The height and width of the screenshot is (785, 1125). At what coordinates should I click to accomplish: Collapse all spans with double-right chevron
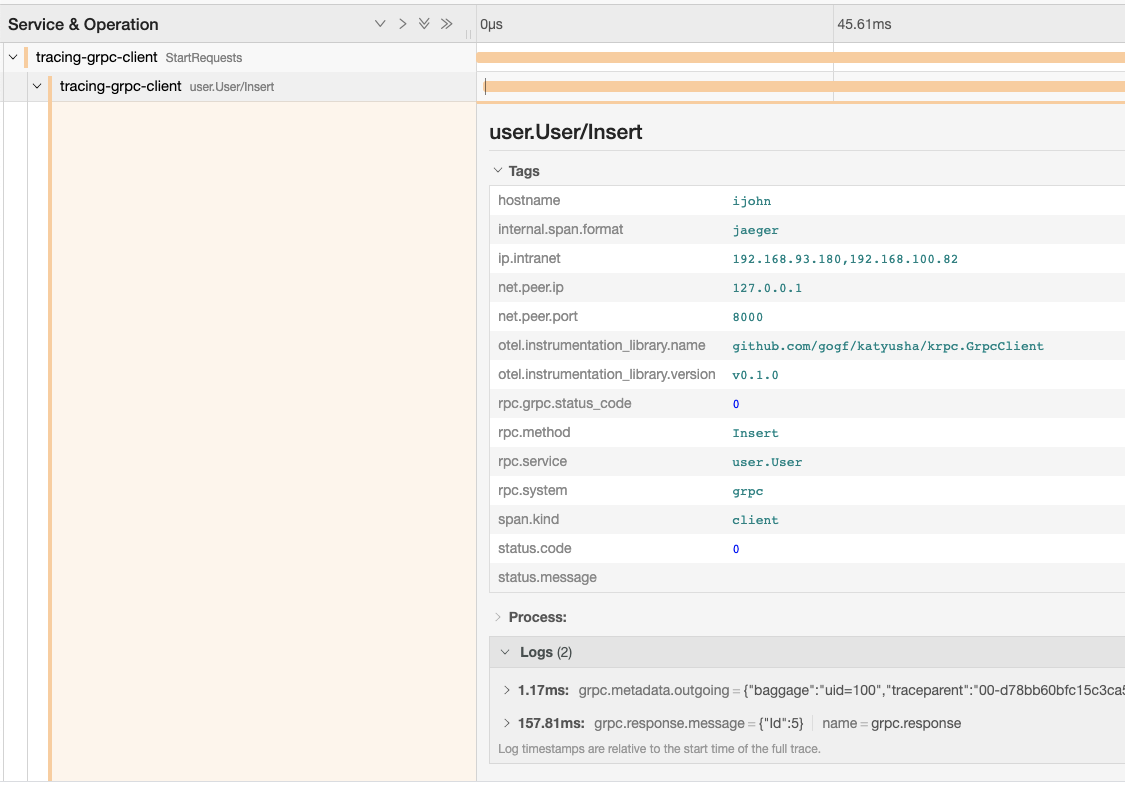pos(446,24)
